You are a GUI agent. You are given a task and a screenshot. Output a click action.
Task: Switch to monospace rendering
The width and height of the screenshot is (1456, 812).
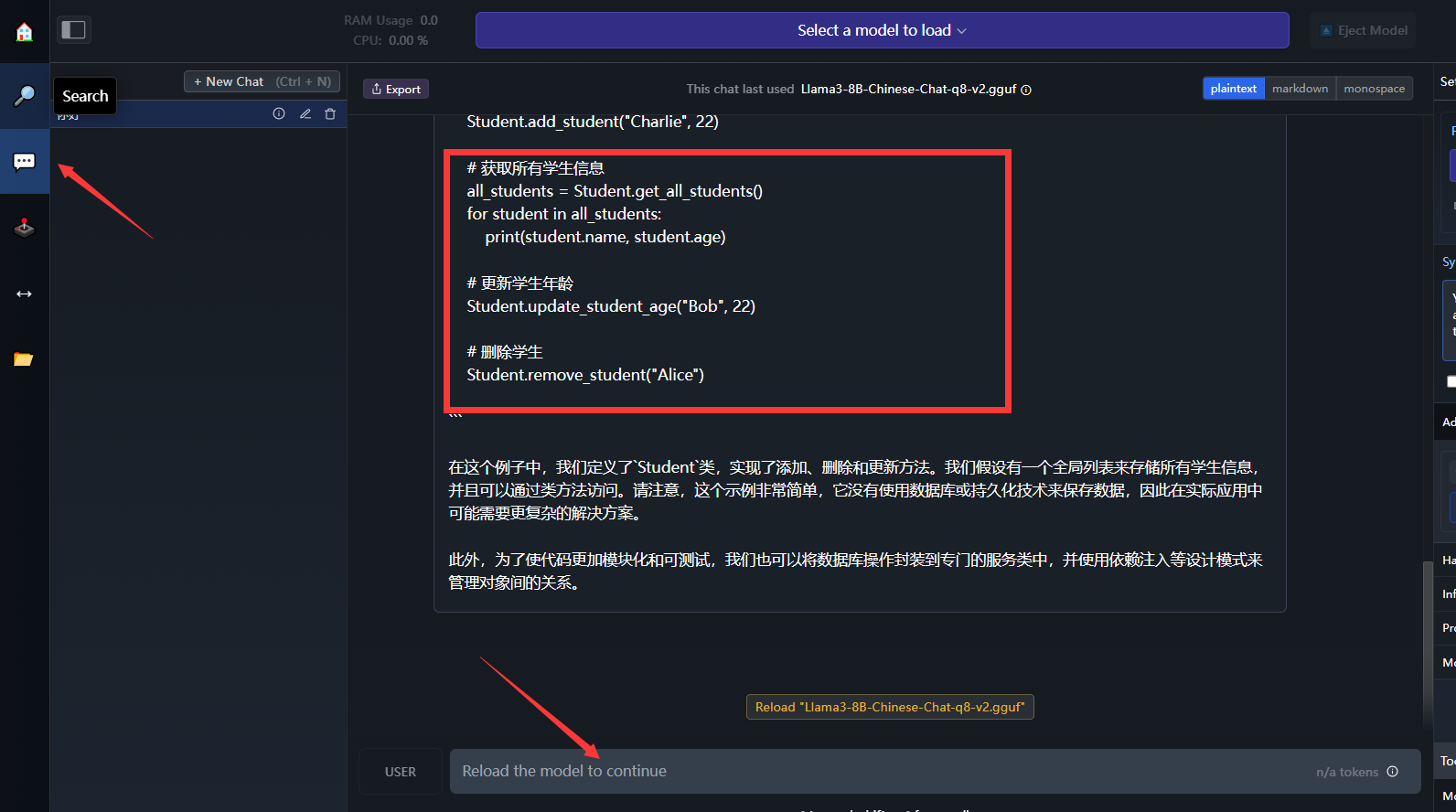1374,89
